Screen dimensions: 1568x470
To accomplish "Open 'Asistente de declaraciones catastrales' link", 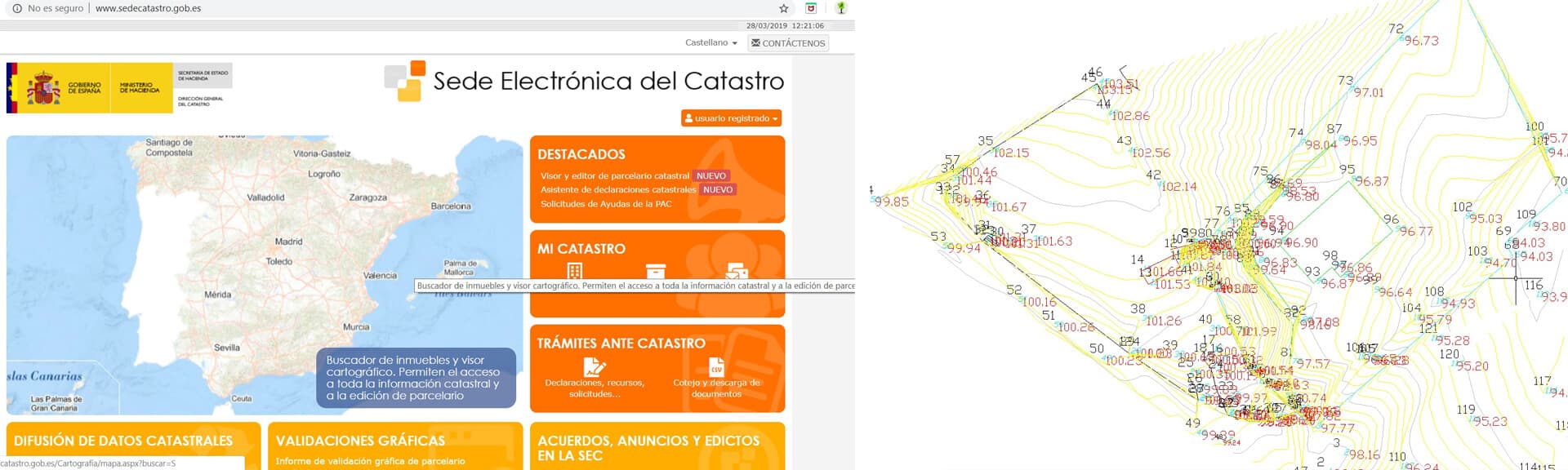I will pyautogui.click(x=617, y=189).
